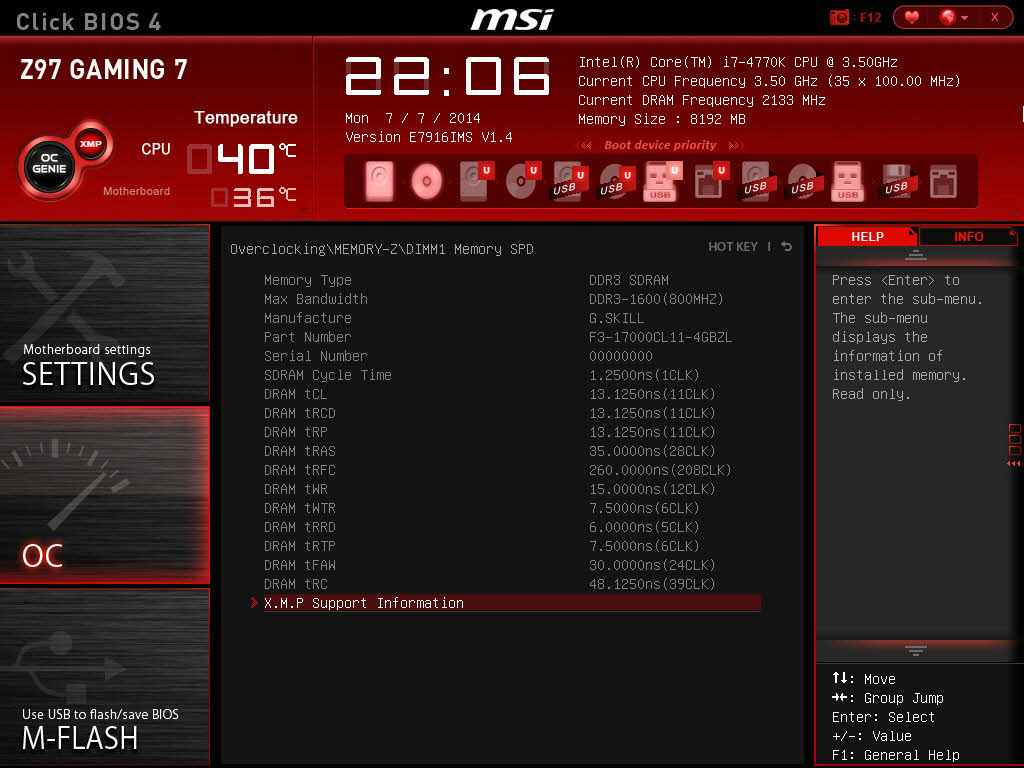The width and height of the screenshot is (1024, 768).
Task: Select the USB floppy boot device
Action: pyautogui.click(x=897, y=181)
